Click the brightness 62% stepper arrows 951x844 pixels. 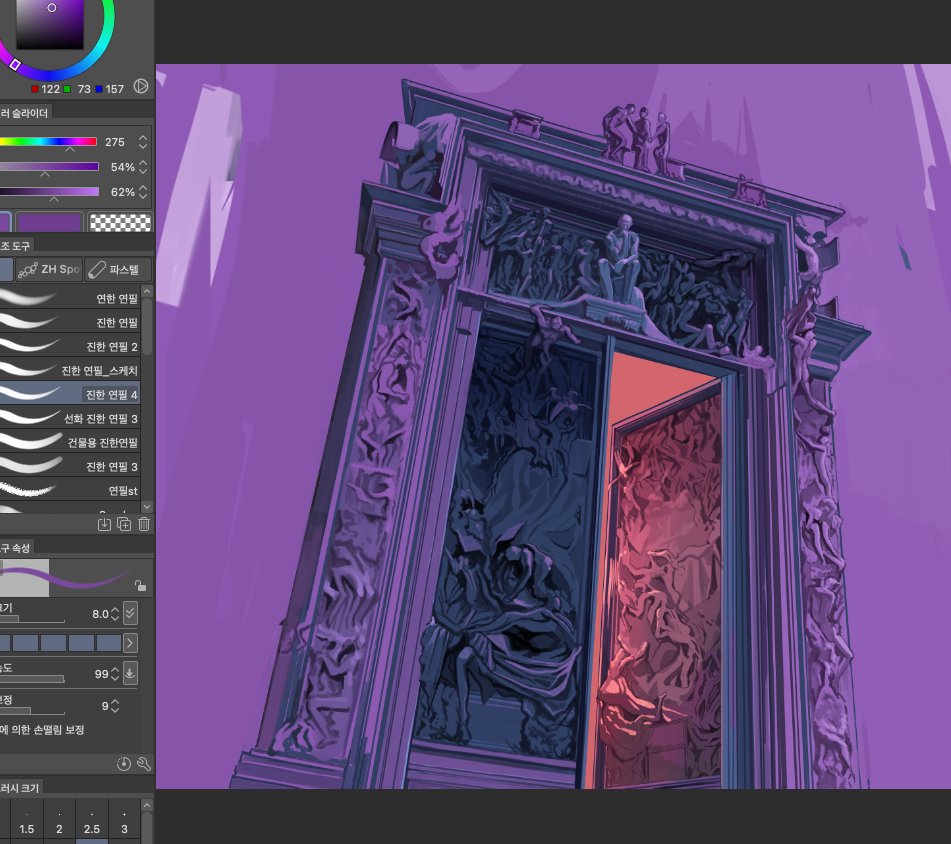(143, 192)
